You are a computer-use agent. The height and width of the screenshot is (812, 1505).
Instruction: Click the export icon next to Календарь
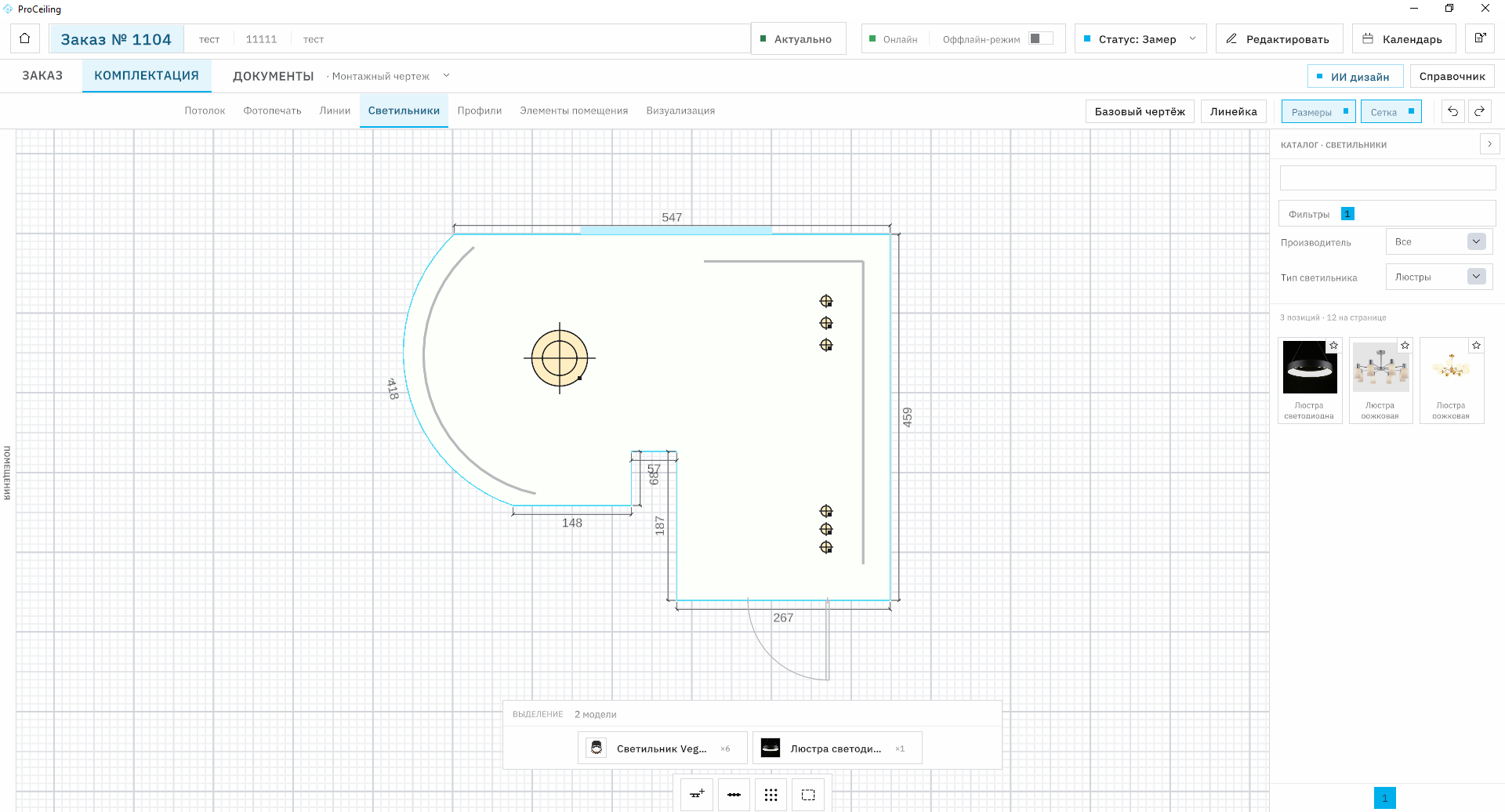(x=1480, y=38)
